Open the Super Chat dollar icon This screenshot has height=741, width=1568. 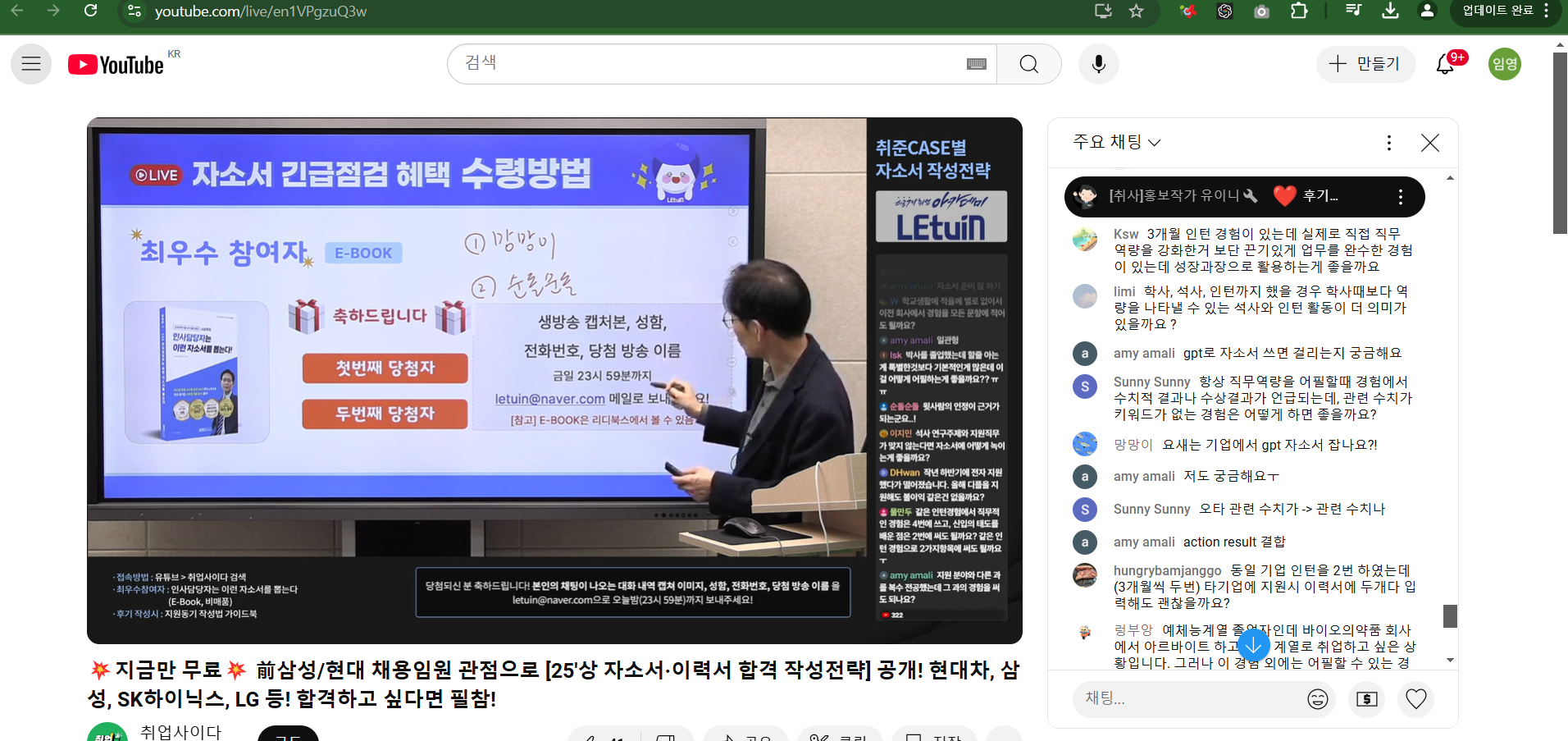coord(1367,699)
